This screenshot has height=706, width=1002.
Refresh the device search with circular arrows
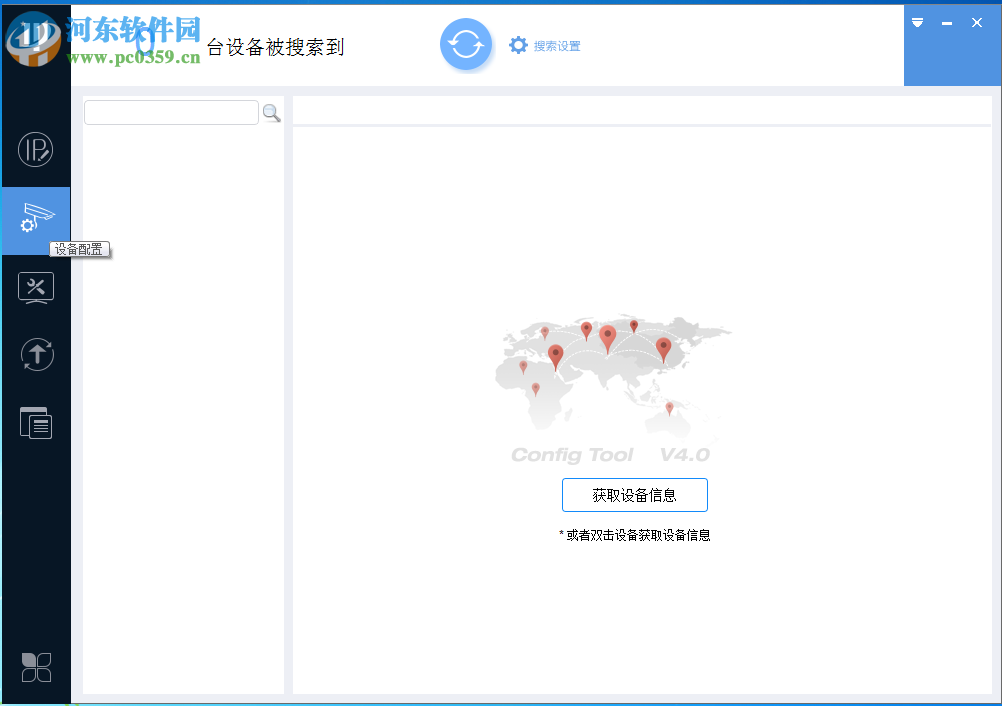(466, 44)
